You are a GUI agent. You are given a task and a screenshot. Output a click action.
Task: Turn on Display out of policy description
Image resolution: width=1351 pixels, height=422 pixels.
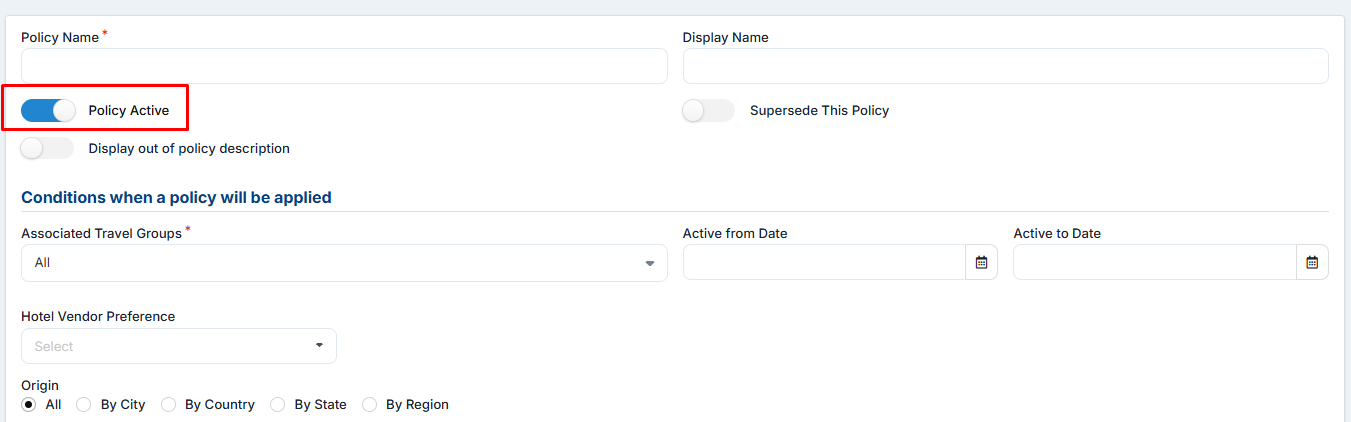(x=47, y=149)
